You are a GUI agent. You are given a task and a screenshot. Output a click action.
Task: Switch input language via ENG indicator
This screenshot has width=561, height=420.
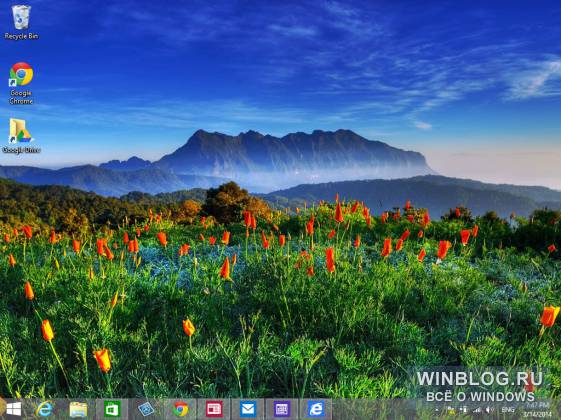508,410
